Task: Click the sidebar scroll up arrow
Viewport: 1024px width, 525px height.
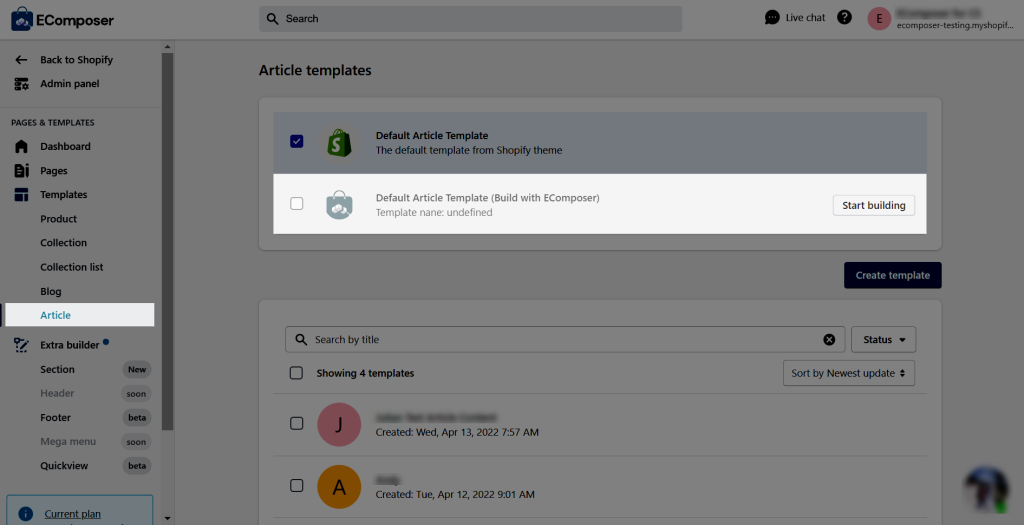Action: coord(167,46)
